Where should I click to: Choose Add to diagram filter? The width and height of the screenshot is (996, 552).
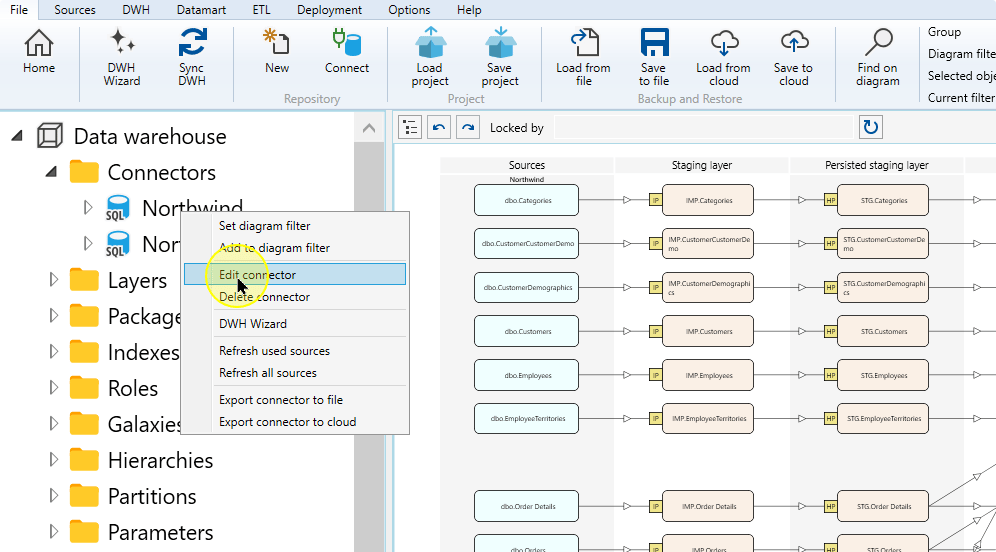[x=295, y=248]
